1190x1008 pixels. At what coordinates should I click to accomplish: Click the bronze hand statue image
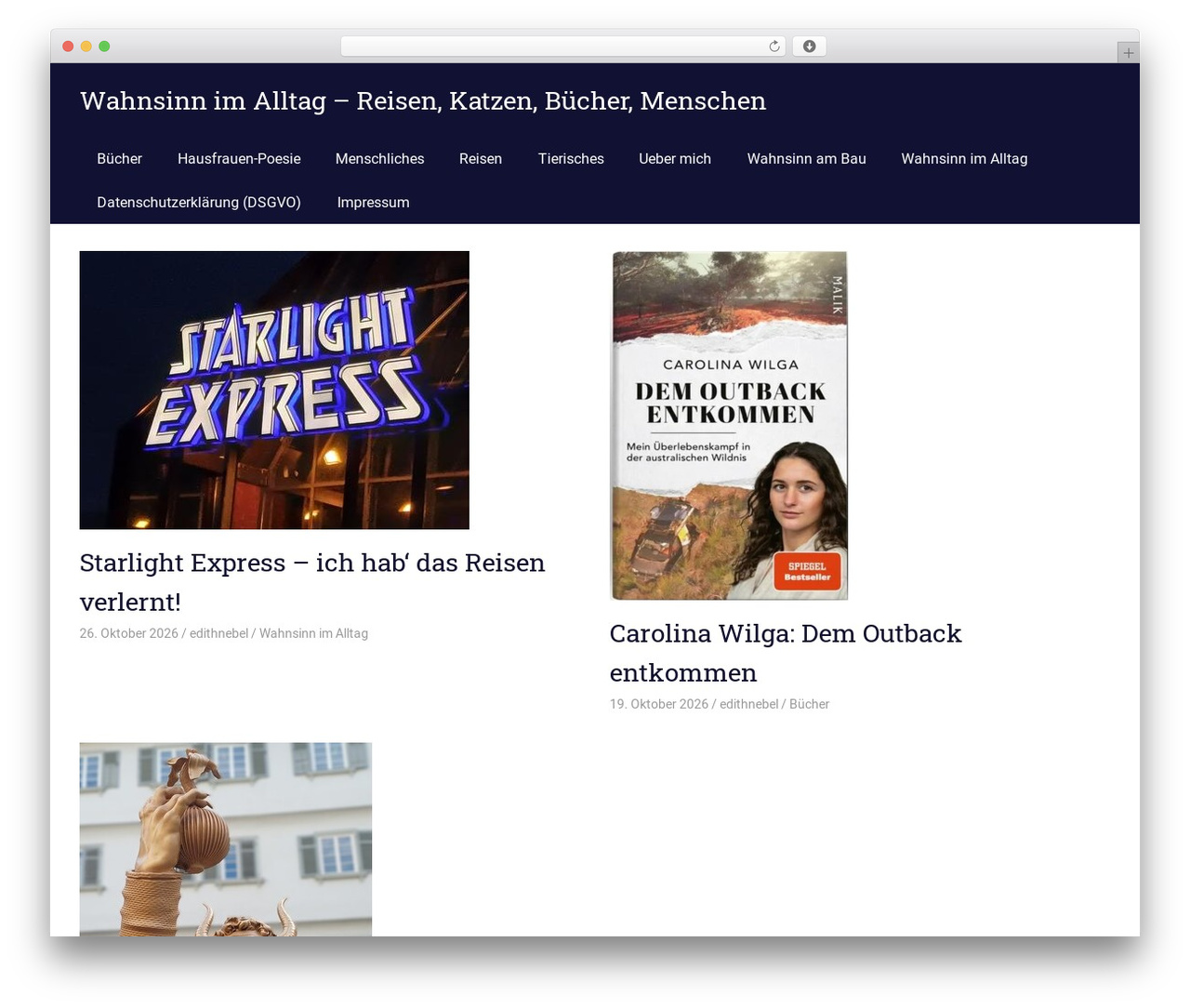[x=226, y=839]
